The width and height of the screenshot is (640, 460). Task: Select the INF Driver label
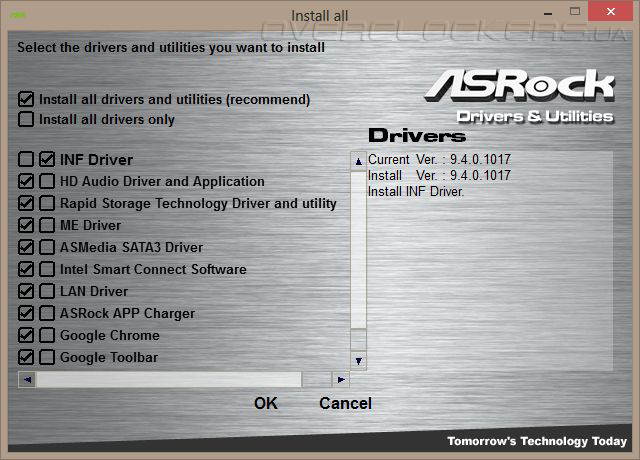point(96,160)
